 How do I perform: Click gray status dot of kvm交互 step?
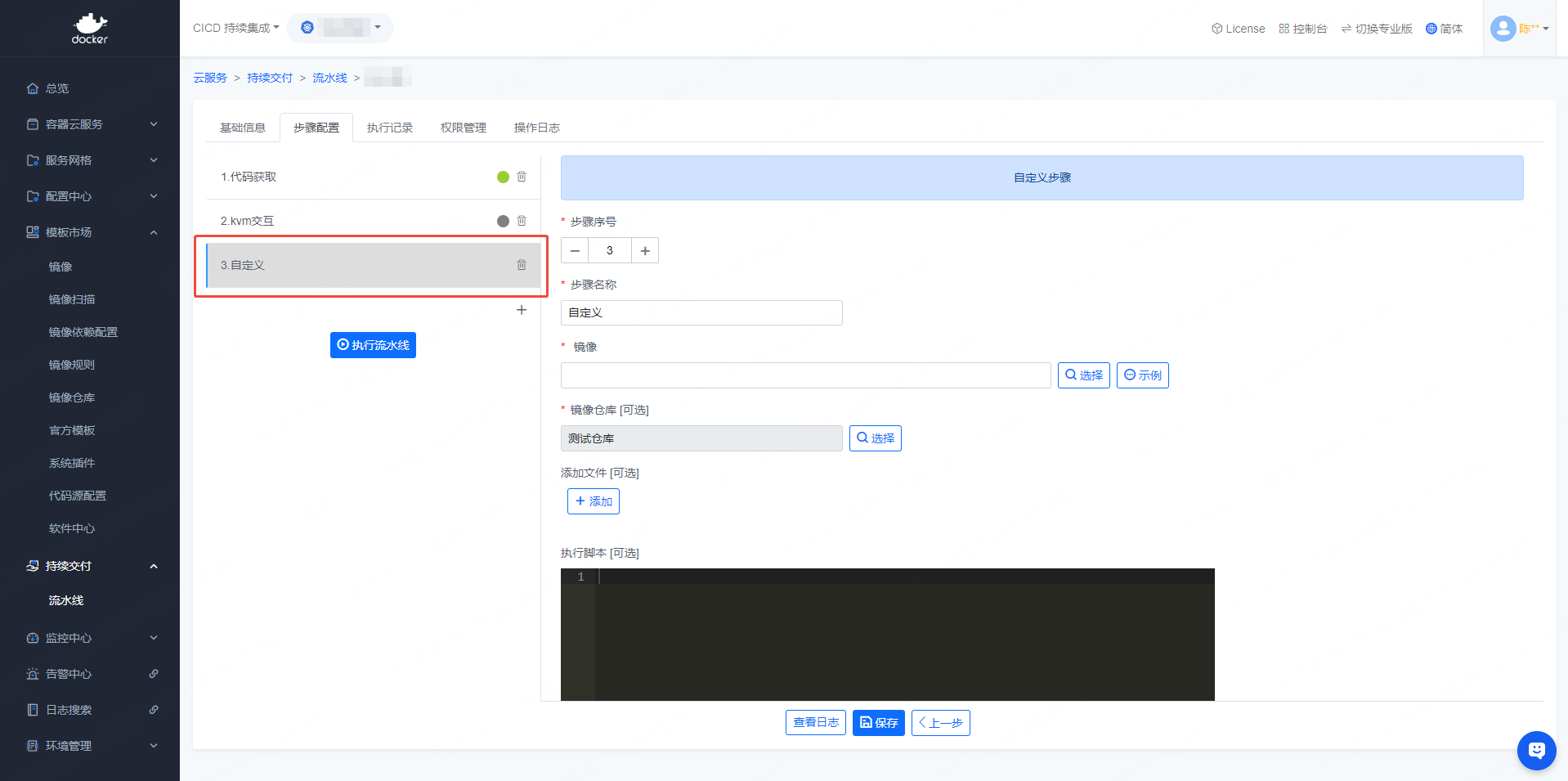point(503,221)
